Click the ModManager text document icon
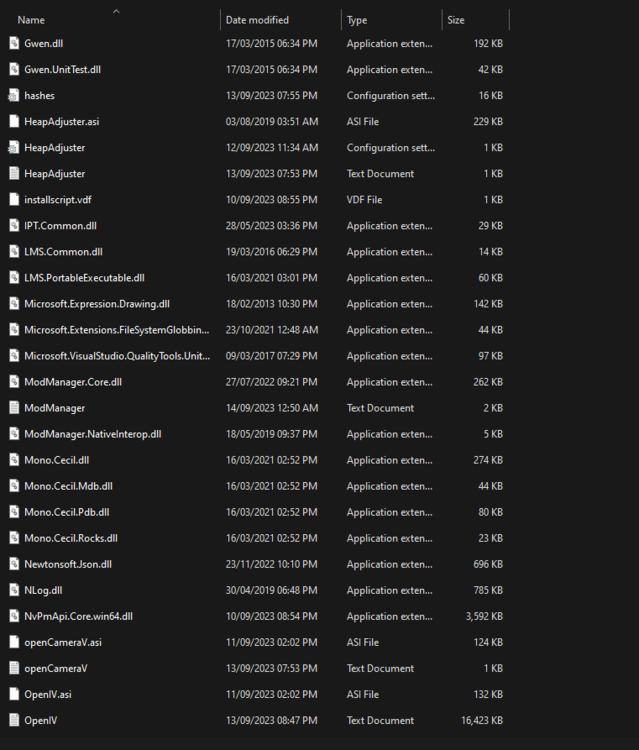The height and width of the screenshot is (750, 639). click(14, 408)
